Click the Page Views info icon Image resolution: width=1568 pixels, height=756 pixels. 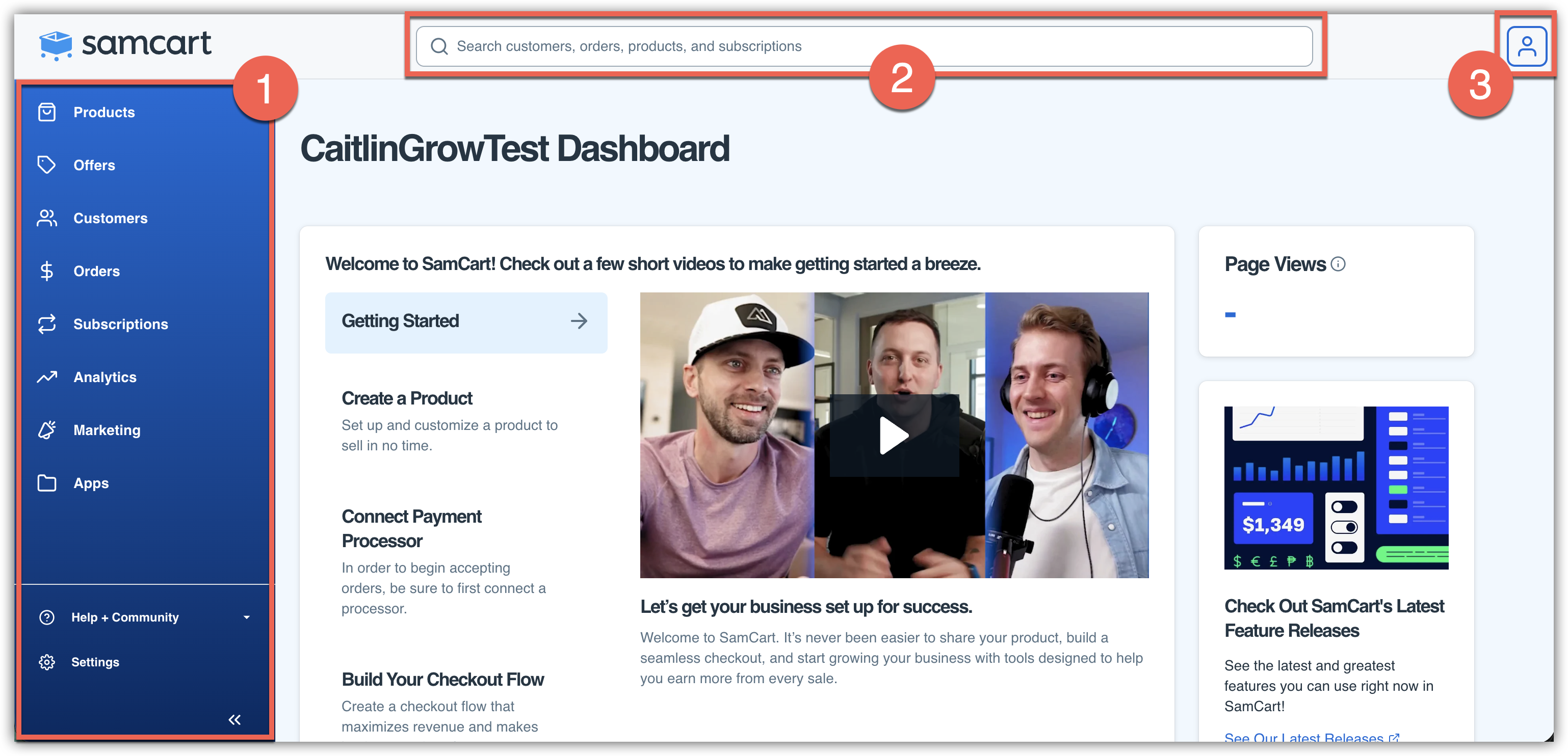click(x=1338, y=264)
